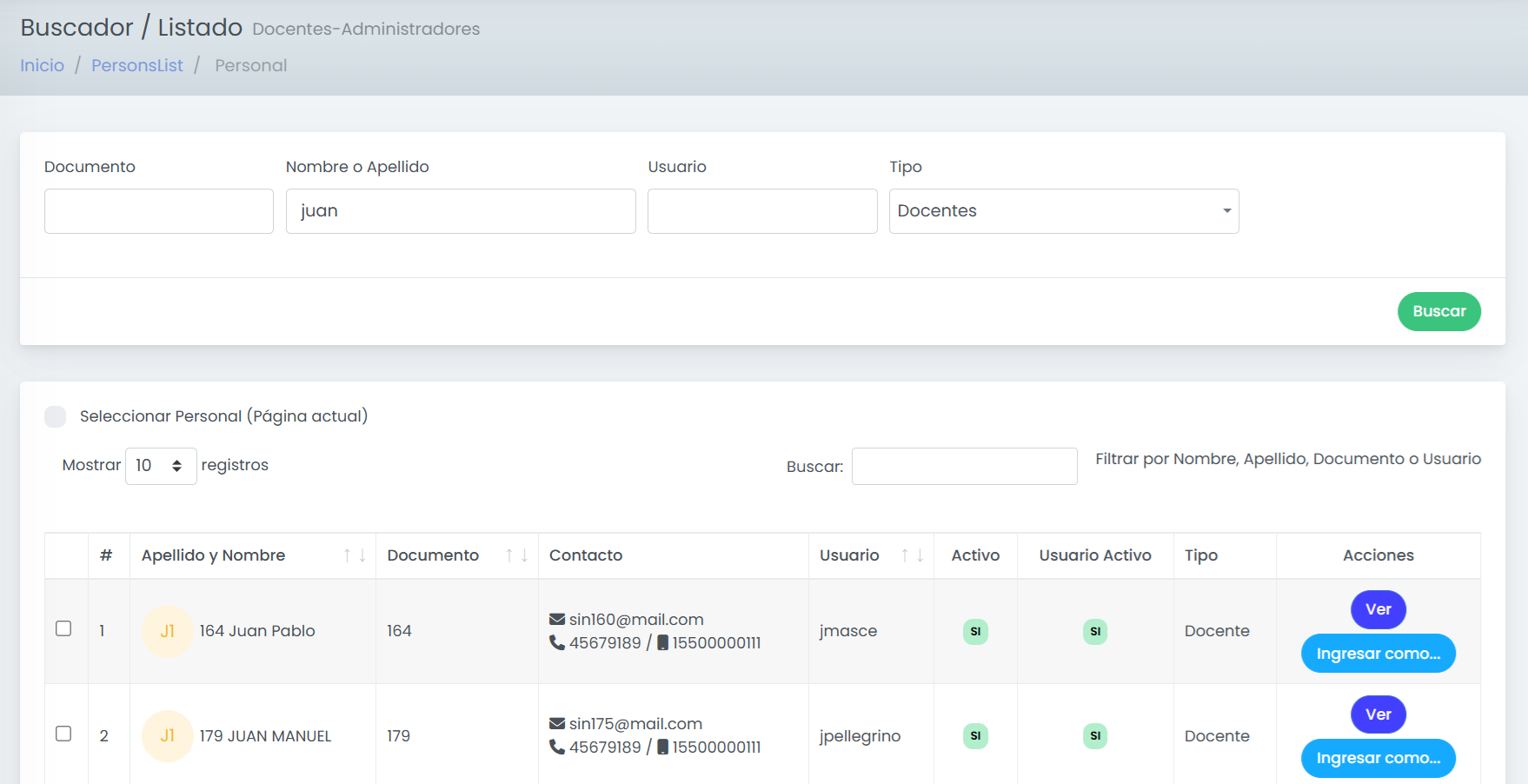This screenshot has width=1528, height=784.
Task: Click Ingresar como... for jpellegrino
Action: point(1379,758)
